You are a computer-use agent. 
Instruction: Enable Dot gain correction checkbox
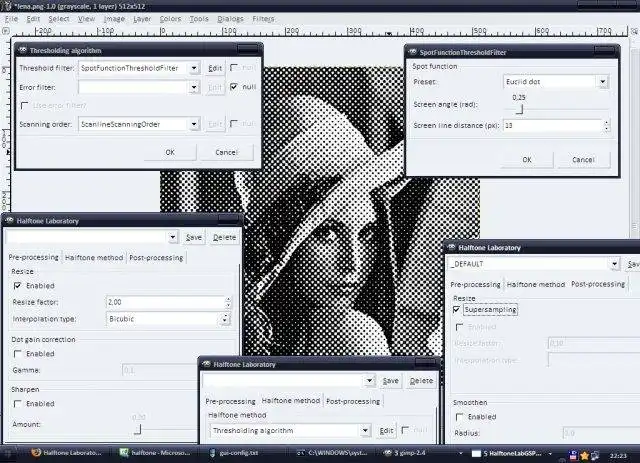point(18,354)
